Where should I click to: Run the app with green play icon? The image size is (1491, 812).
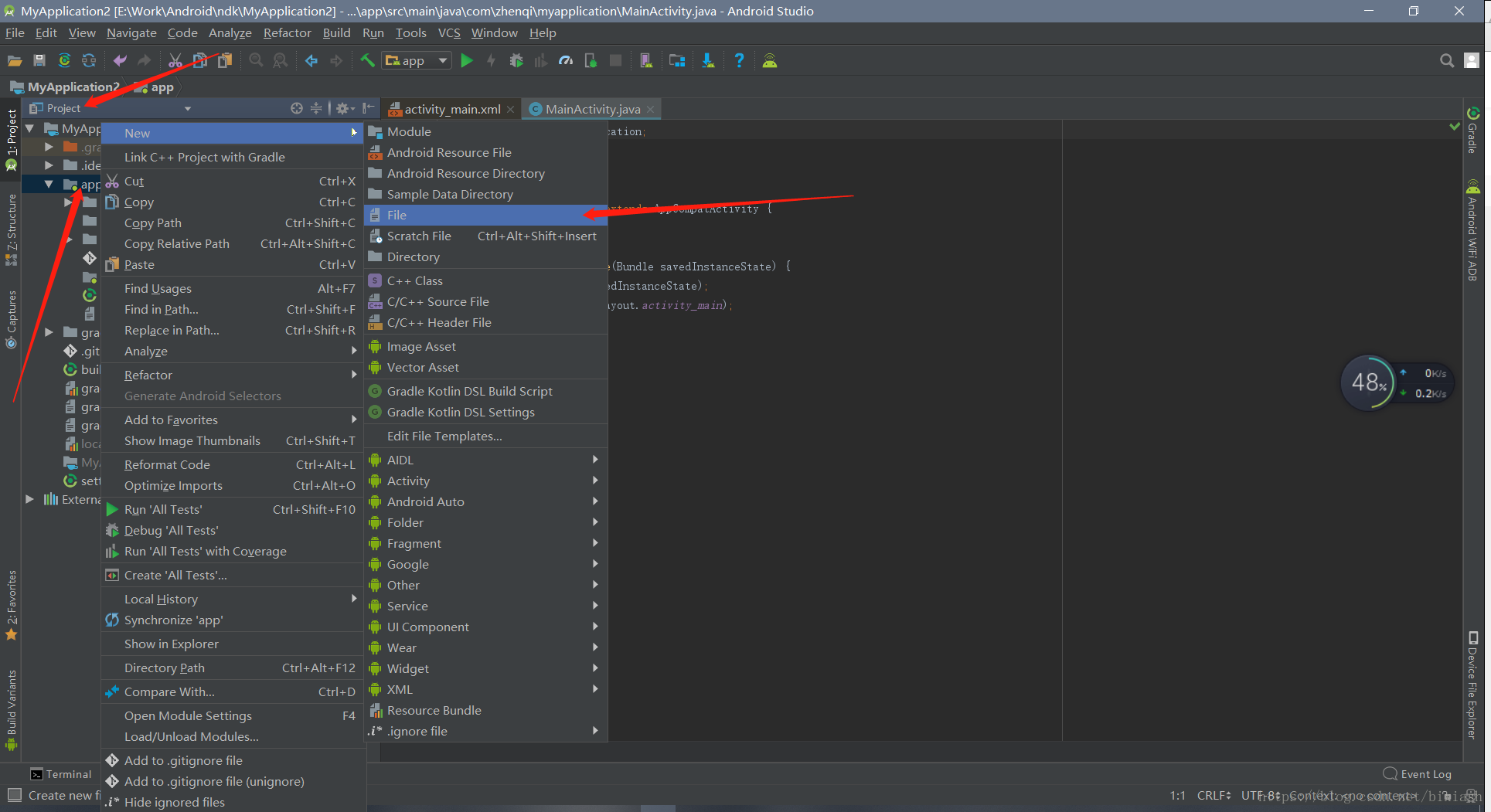click(x=467, y=60)
